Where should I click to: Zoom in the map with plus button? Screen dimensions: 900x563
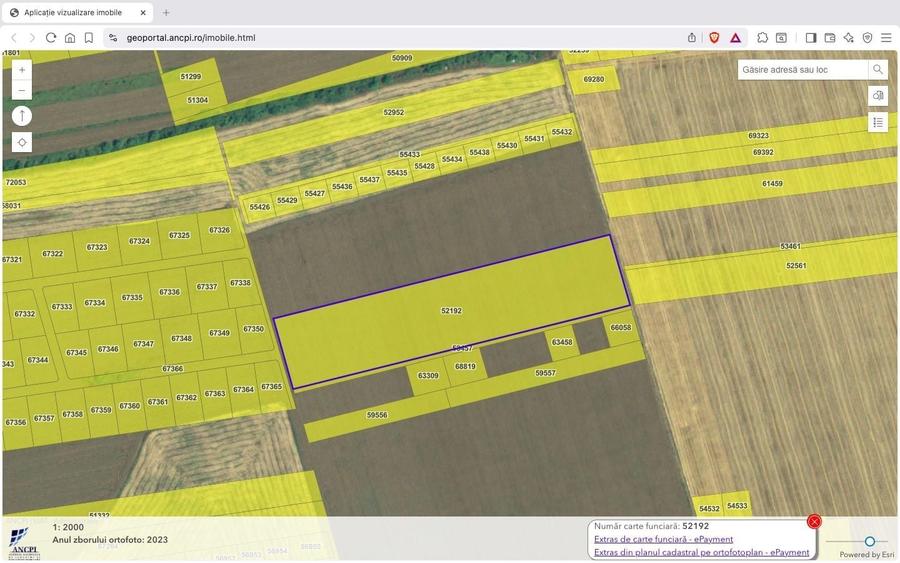point(22,70)
